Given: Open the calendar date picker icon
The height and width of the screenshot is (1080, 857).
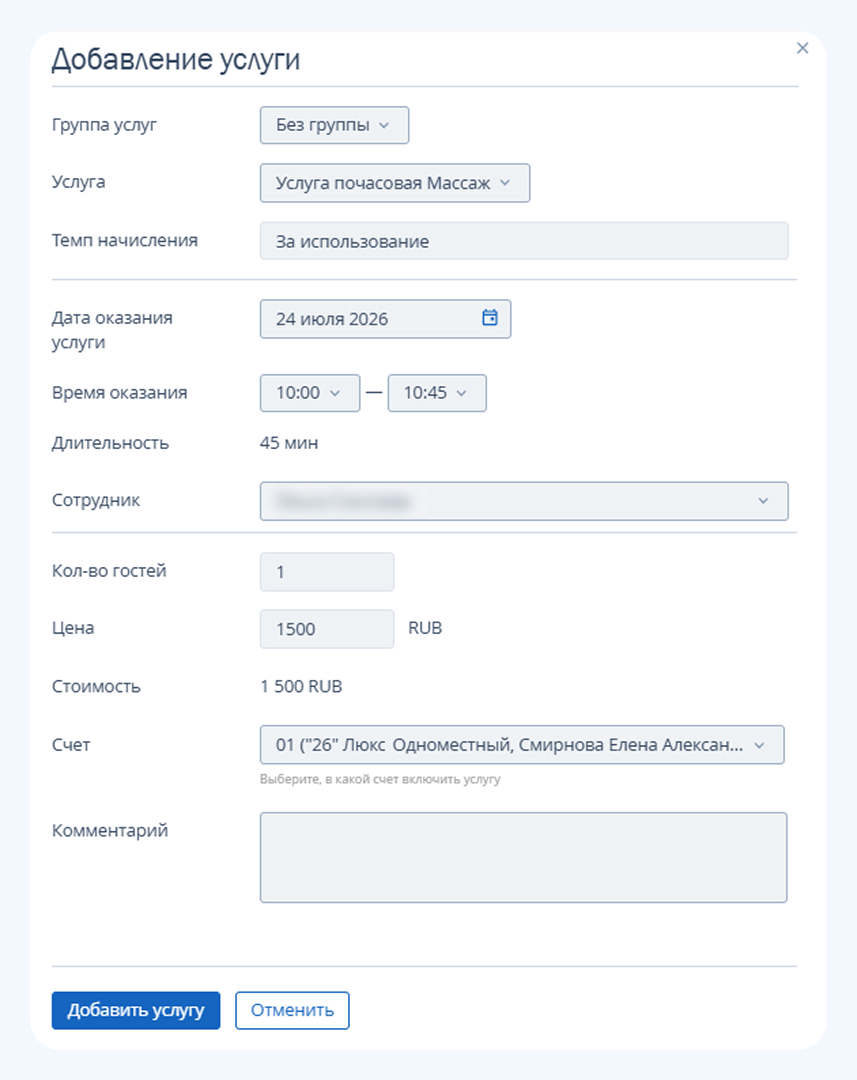Looking at the screenshot, I should [x=490, y=318].
